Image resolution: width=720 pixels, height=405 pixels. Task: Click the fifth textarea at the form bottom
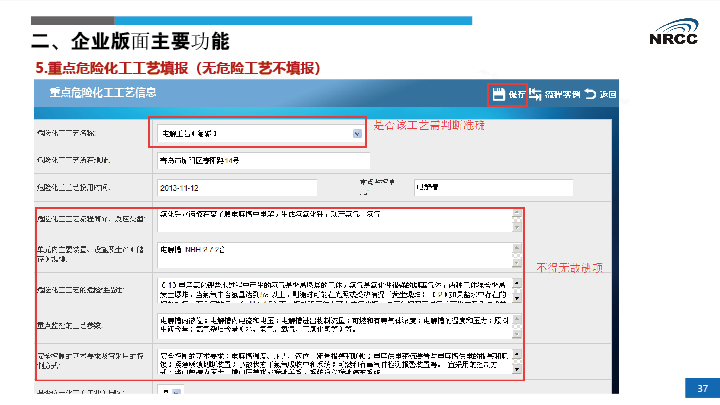(335, 362)
